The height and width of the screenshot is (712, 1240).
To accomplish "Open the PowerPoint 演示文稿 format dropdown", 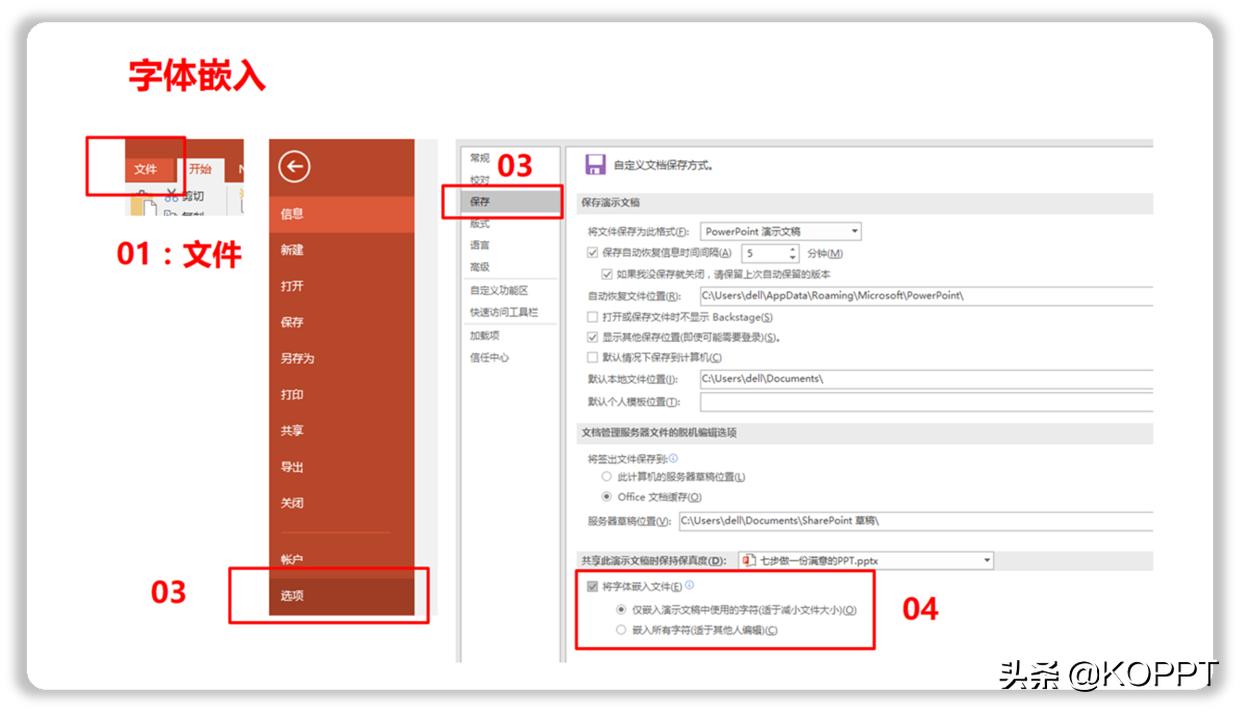I will [856, 231].
